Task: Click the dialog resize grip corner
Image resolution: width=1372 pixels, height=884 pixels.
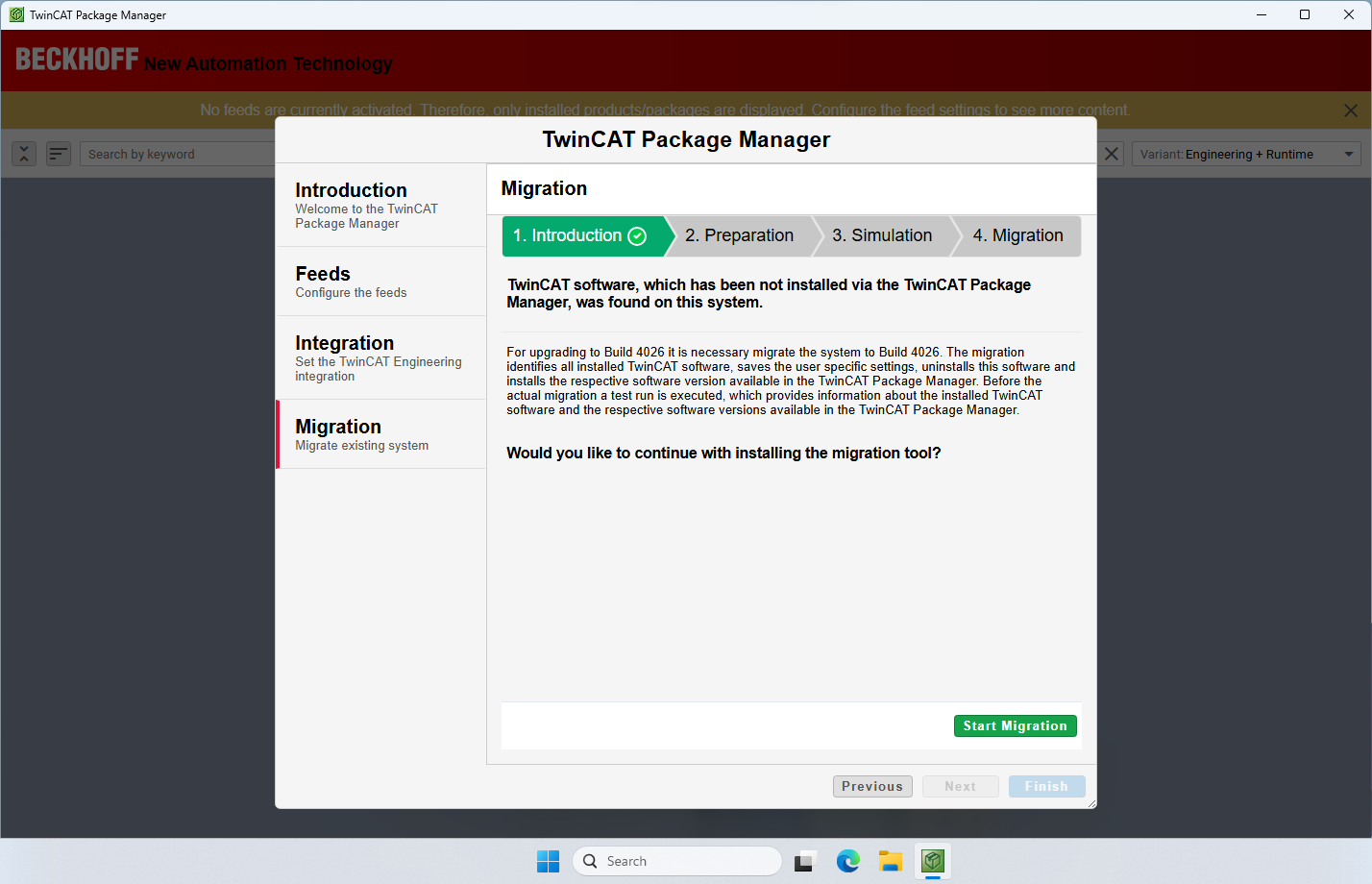Action: [x=1090, y=802]
